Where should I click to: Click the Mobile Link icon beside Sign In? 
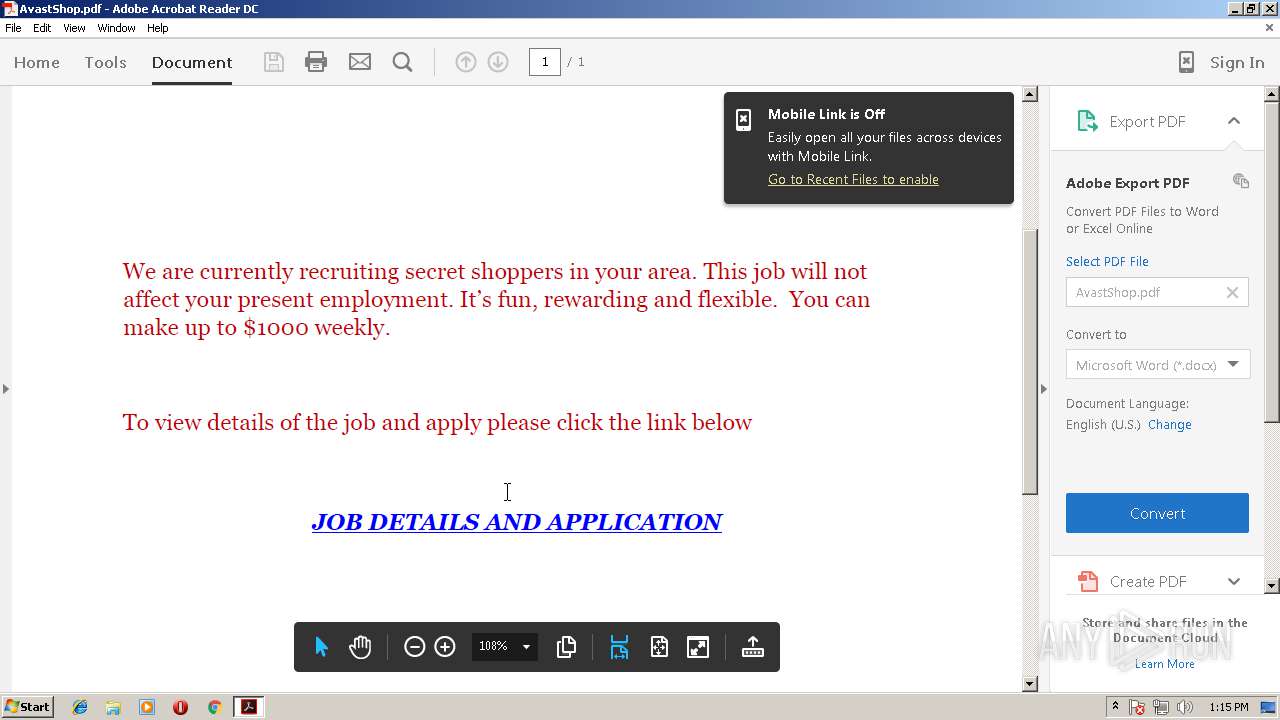point(1186,62)
